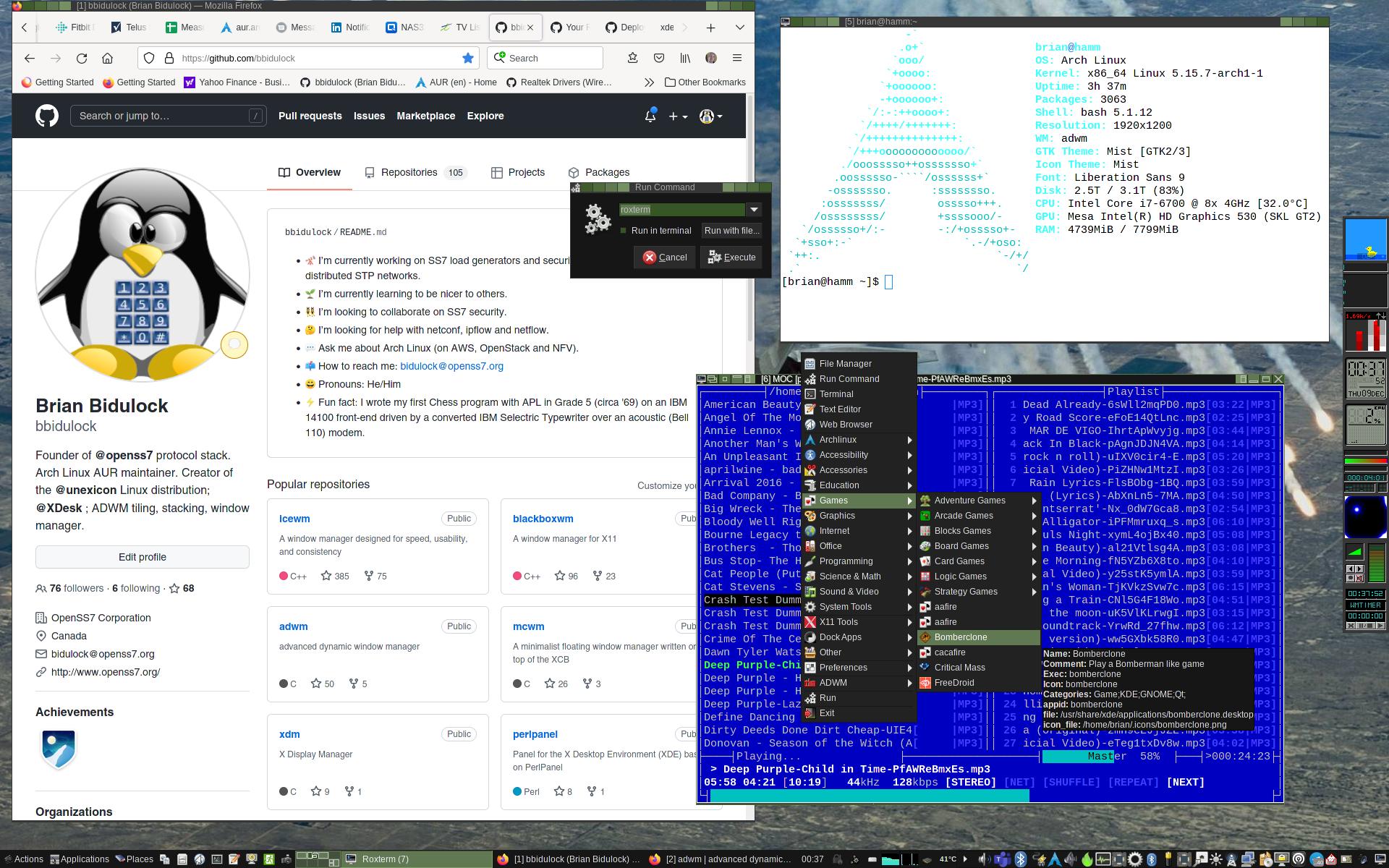The width and height of the screenshot is (1389, 868).
Task: Click the GitHub octocat logo
Action: tap(47, 116)
